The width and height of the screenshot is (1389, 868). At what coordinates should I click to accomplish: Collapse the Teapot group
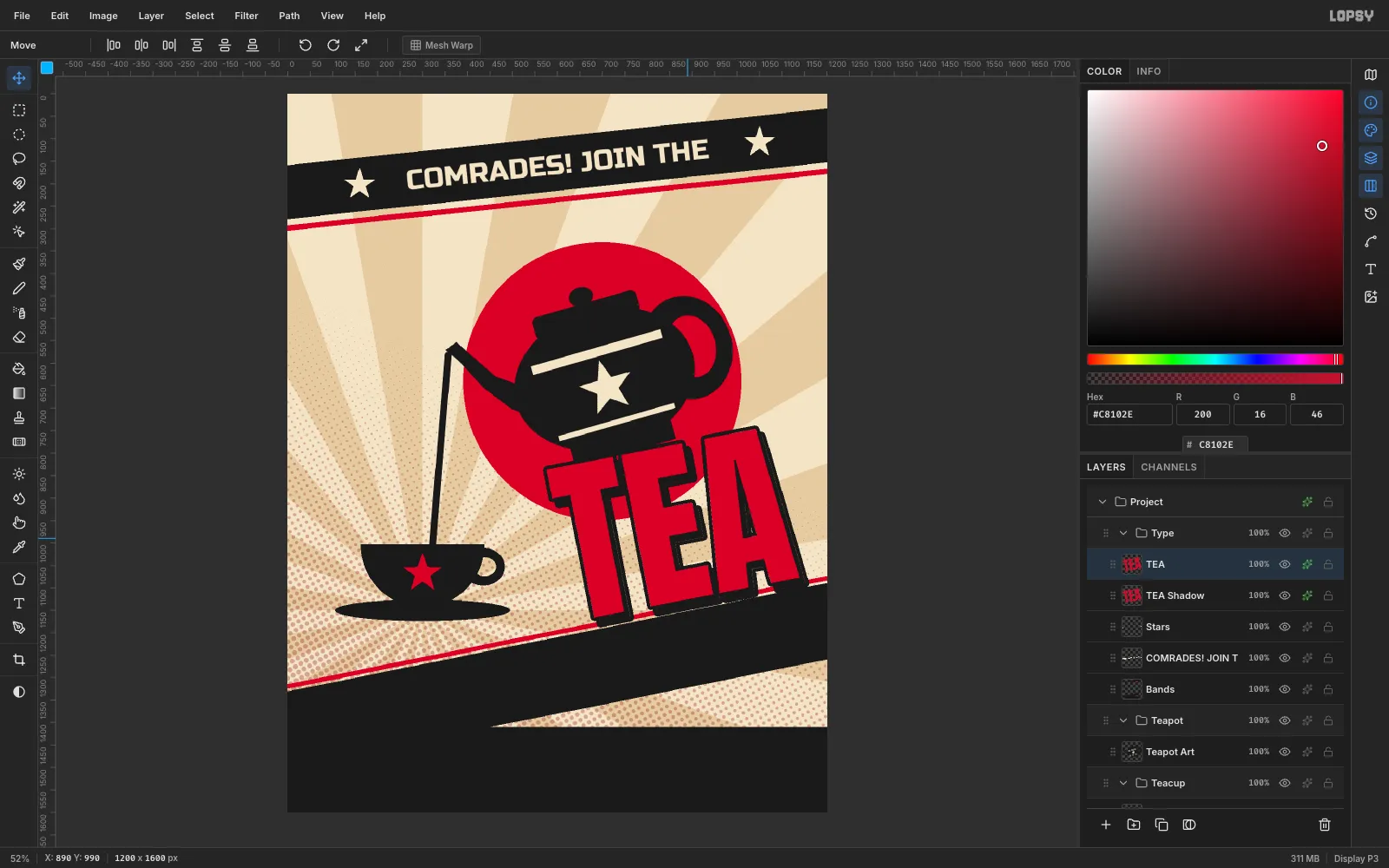1123,720
